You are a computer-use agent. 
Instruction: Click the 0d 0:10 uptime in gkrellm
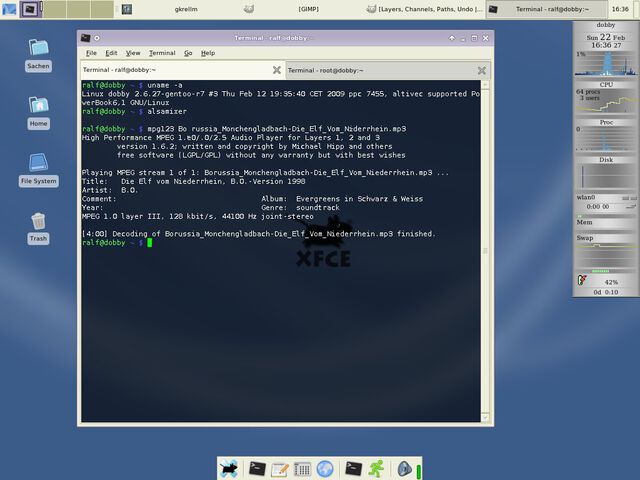coord(606,292)
